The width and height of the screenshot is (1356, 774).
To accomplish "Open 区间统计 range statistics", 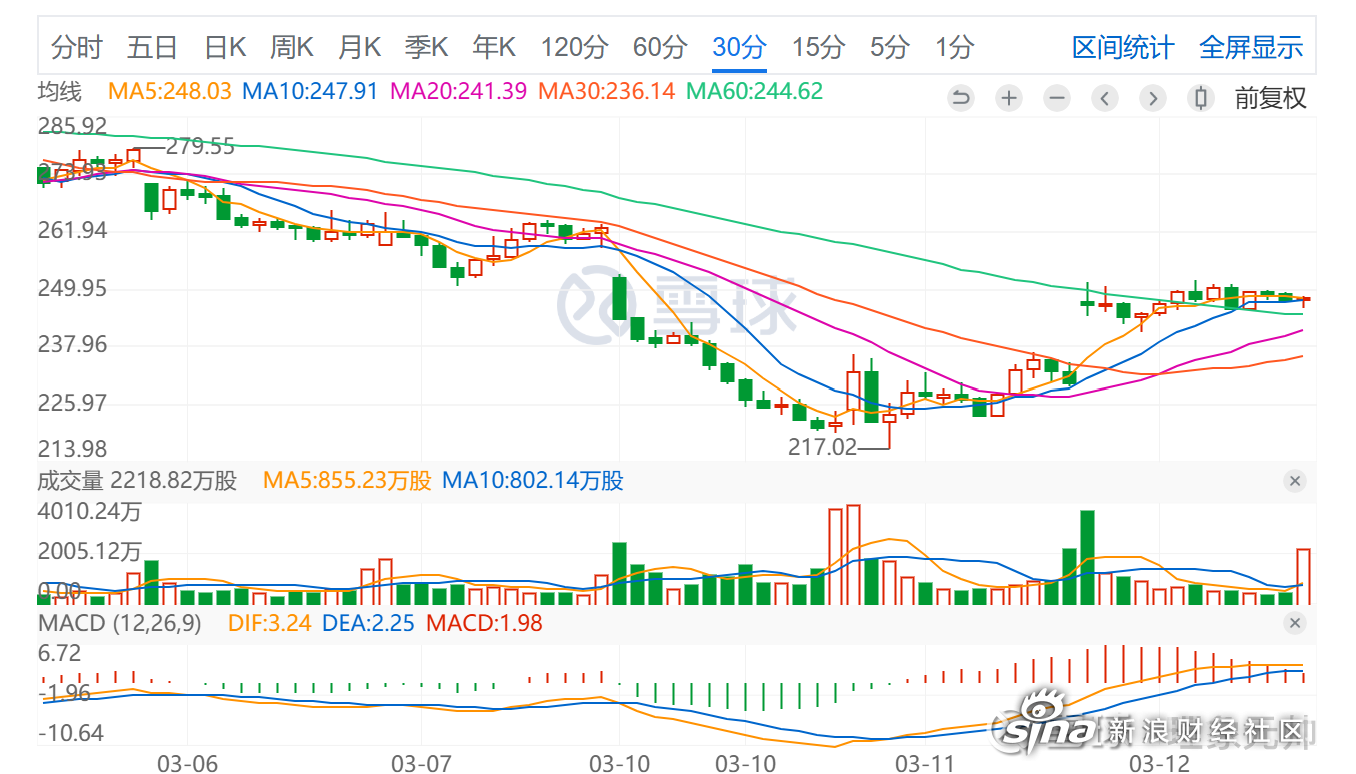I will 1123,47.
